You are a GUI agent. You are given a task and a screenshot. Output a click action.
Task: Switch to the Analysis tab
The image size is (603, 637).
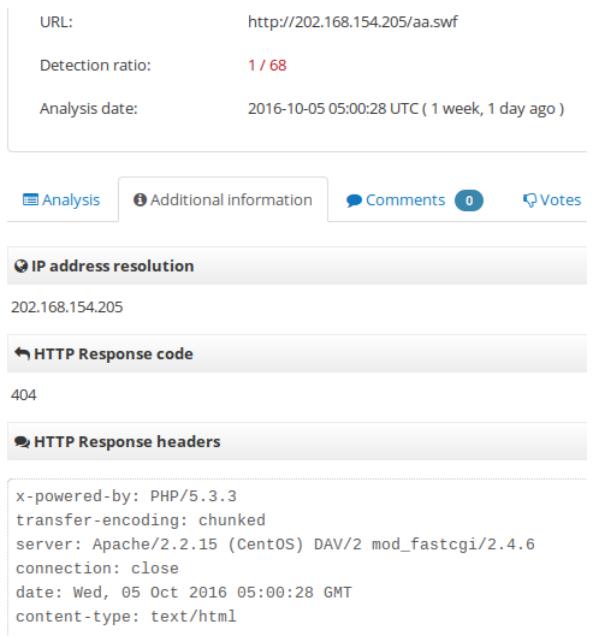(61, 199)
